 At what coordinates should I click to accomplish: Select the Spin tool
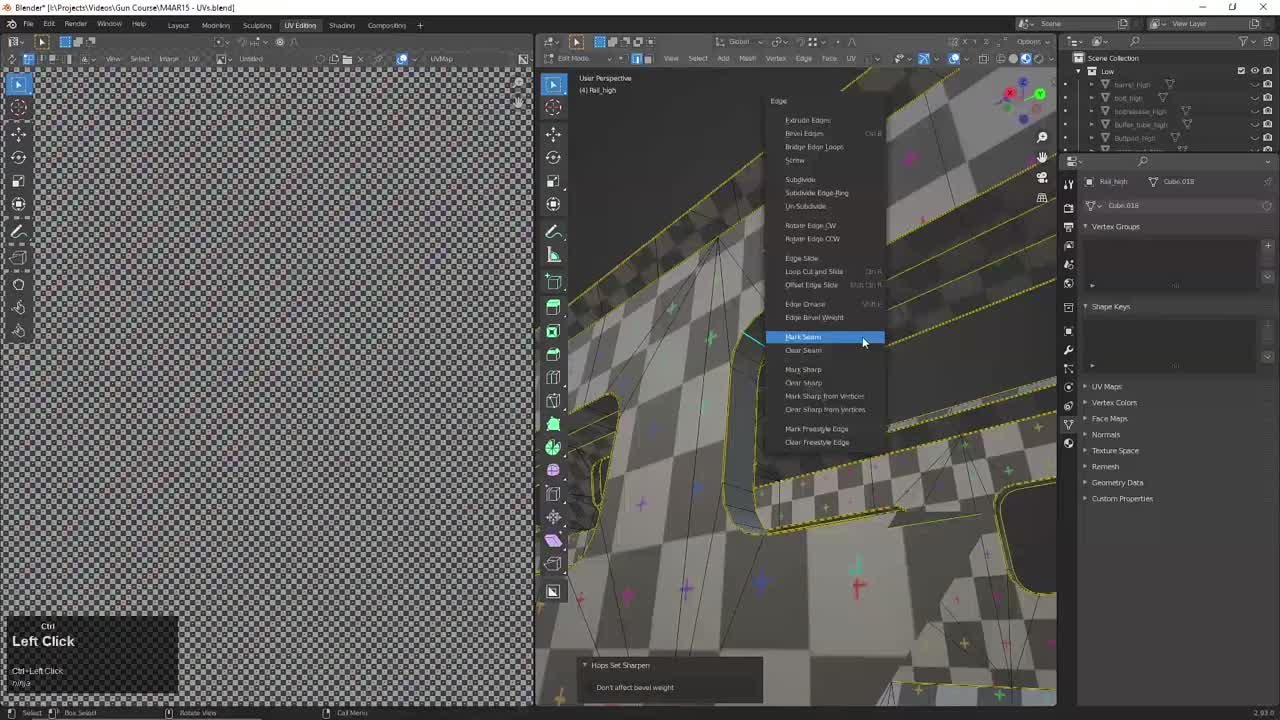553,447
